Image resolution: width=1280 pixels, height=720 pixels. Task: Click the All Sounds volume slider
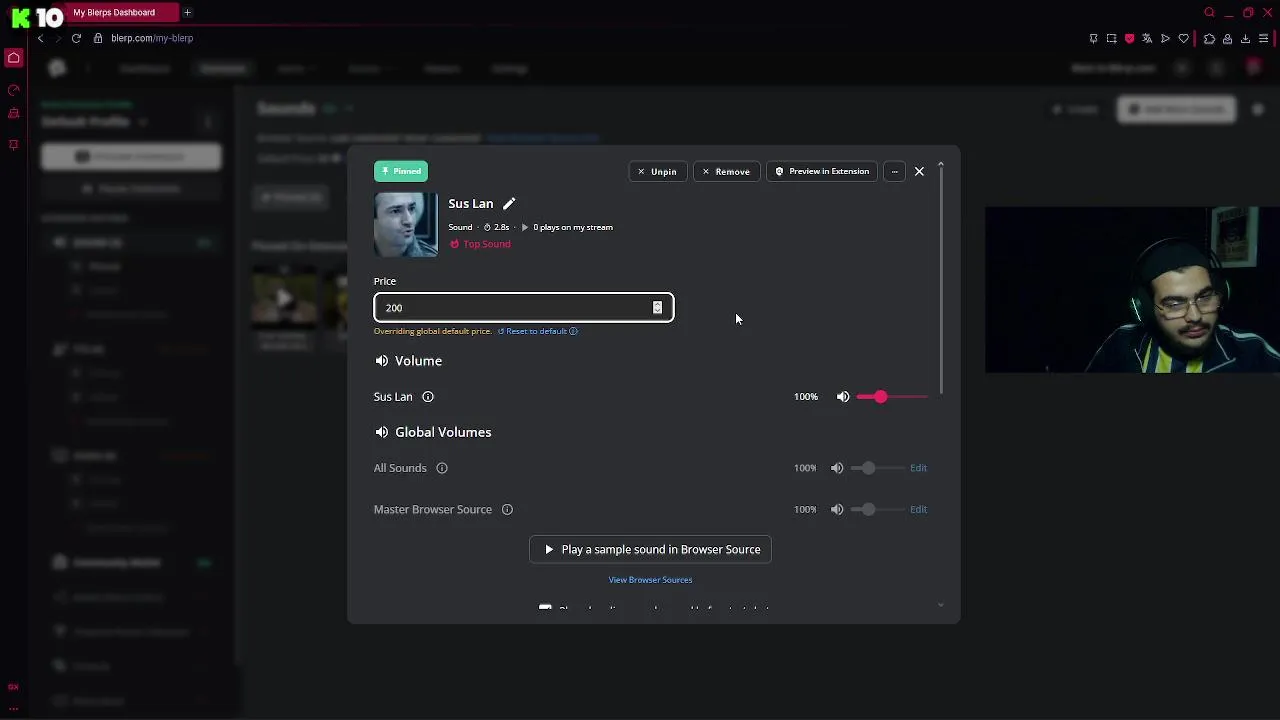click(876, 468)
